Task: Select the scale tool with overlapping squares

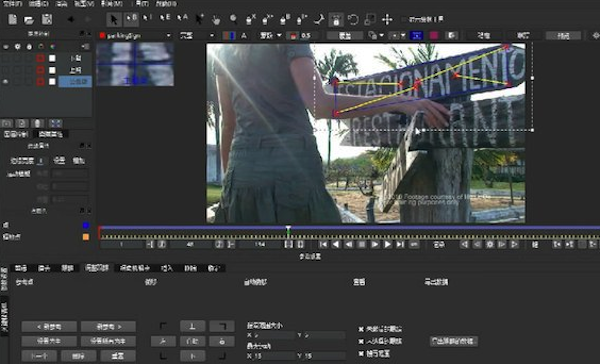Action: [370, 19]
